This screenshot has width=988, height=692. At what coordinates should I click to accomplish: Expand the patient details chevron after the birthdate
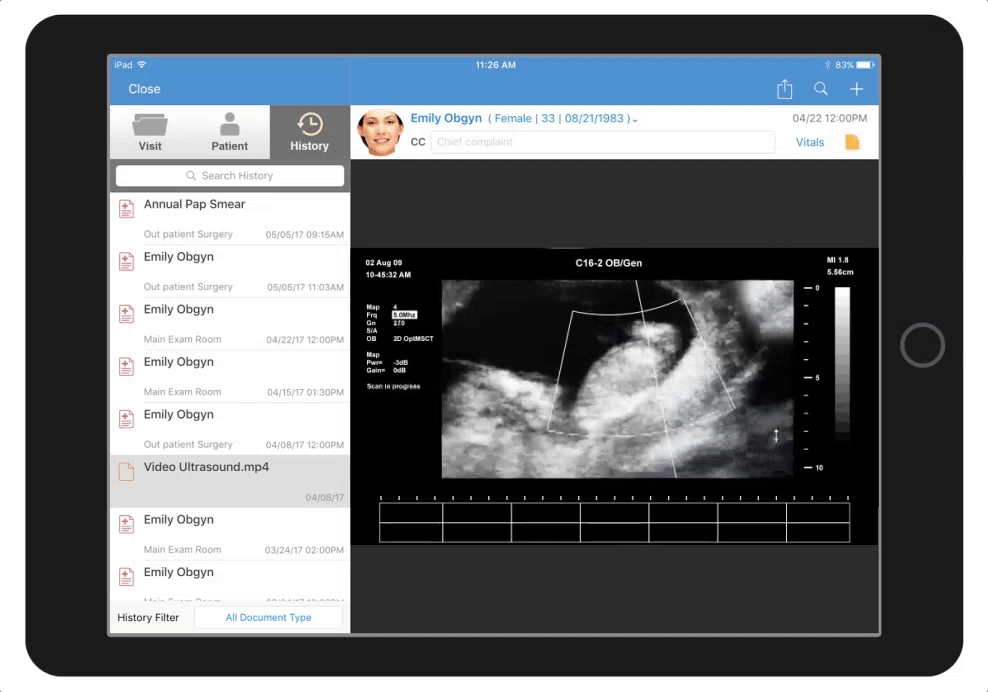(x=635, y=119)
